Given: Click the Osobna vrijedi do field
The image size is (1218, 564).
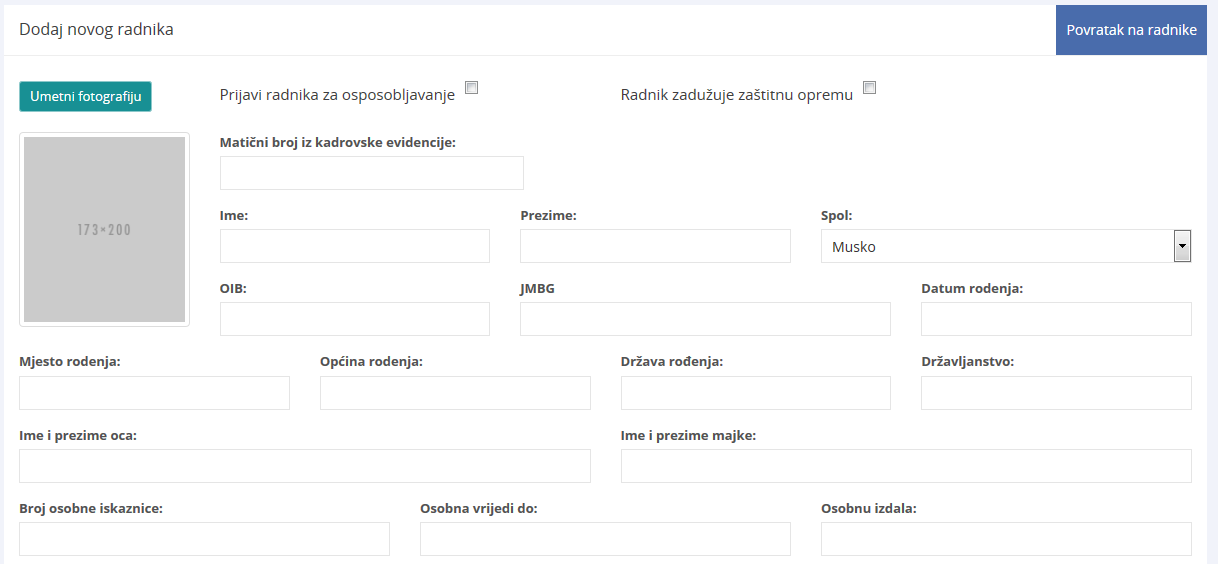Looking at the screenshot, I should tap(605, 539).
